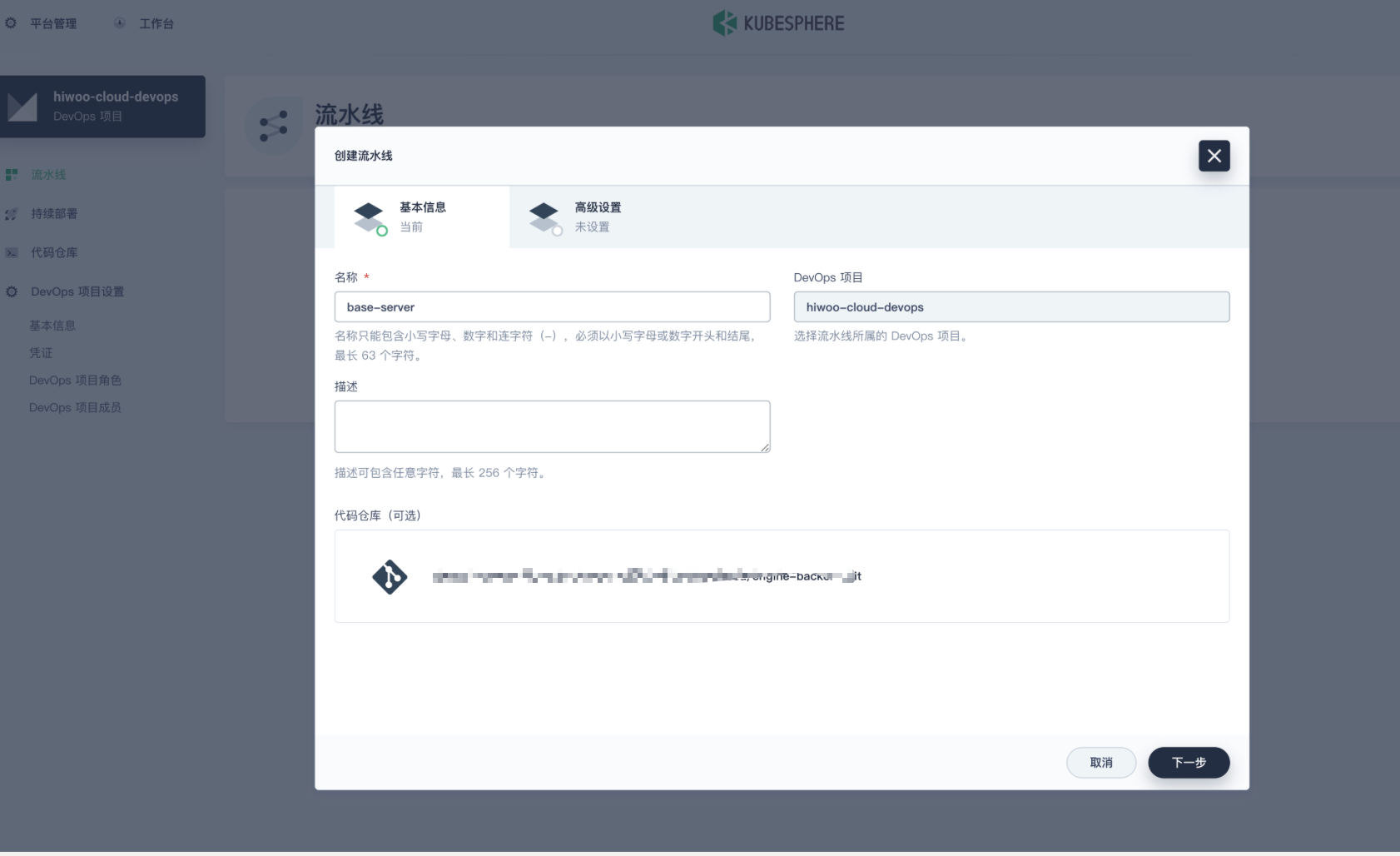Click the 流水线 page header share icon
1400x856 pixels.
point(273,126)
